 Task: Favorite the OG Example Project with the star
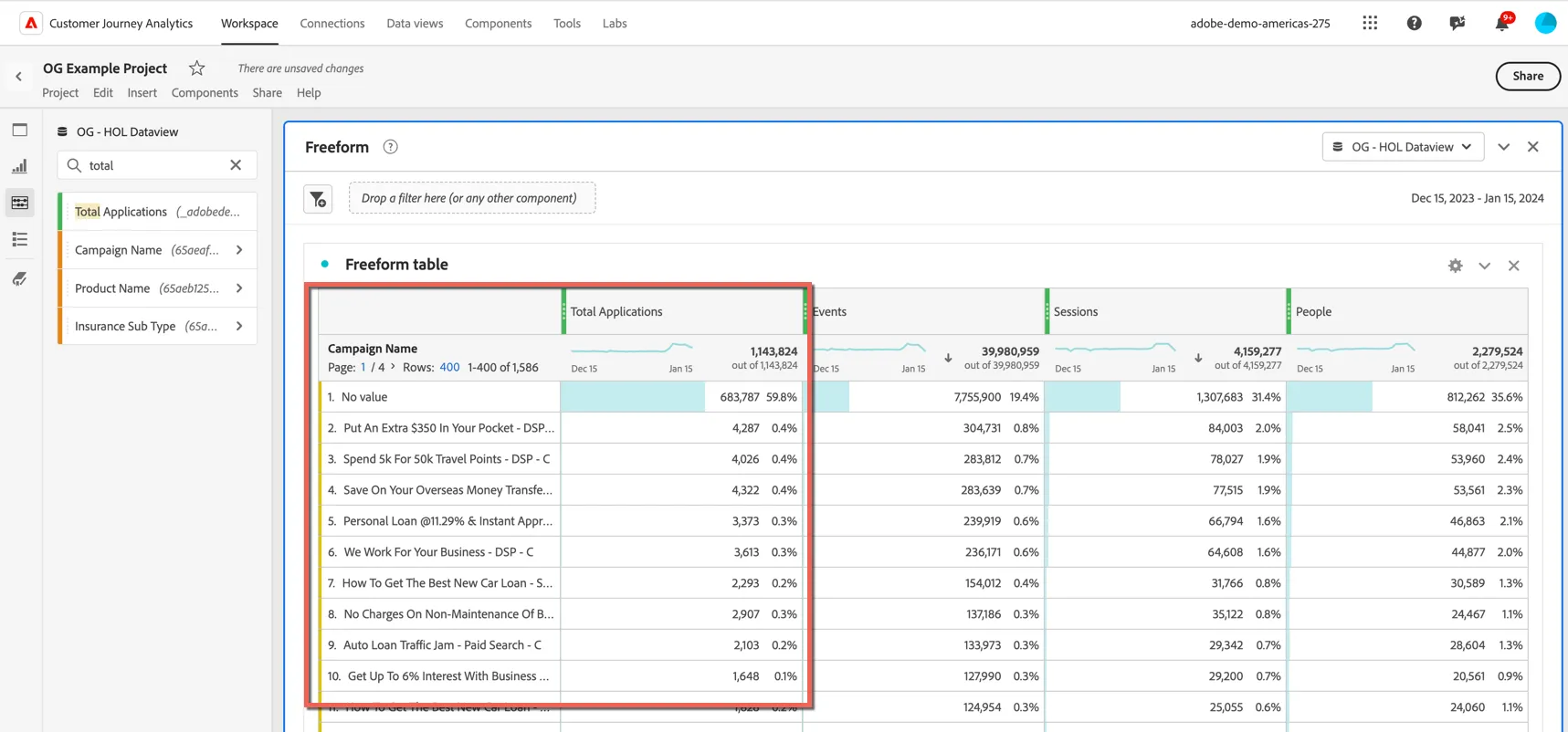tap(196, 68)
